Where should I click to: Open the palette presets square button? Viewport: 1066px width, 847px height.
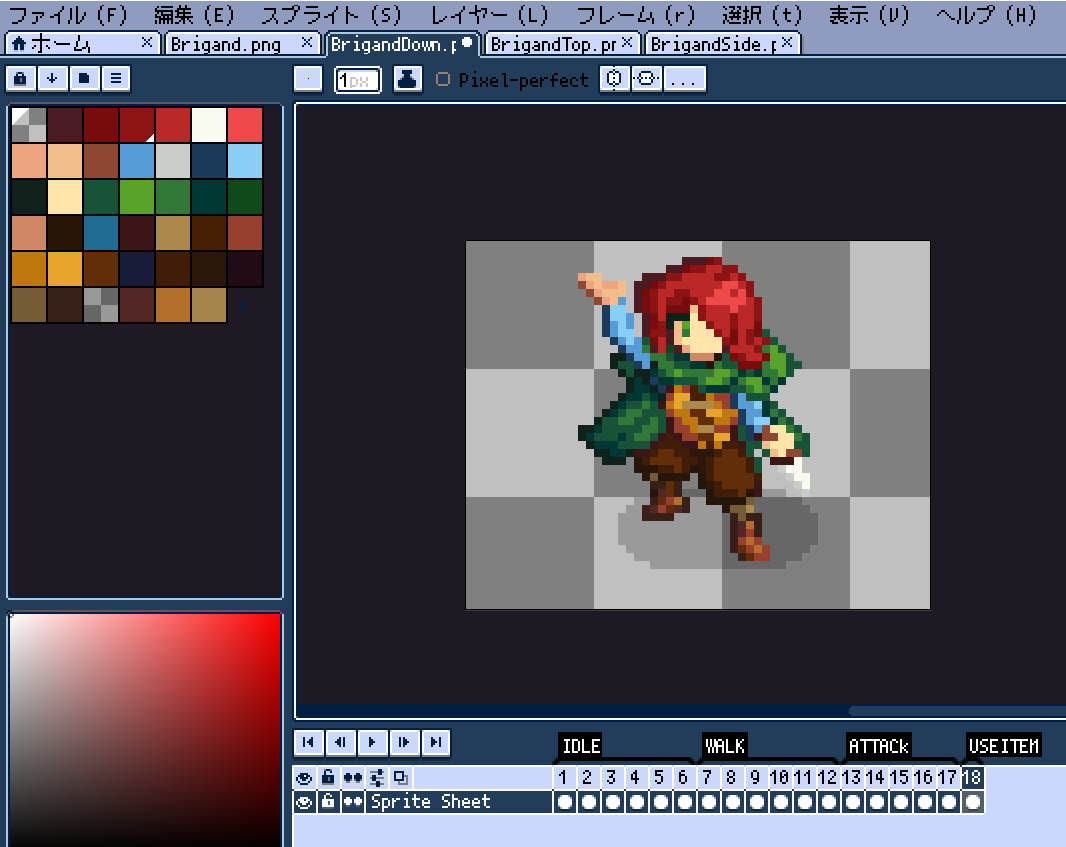tap(84, 79)
